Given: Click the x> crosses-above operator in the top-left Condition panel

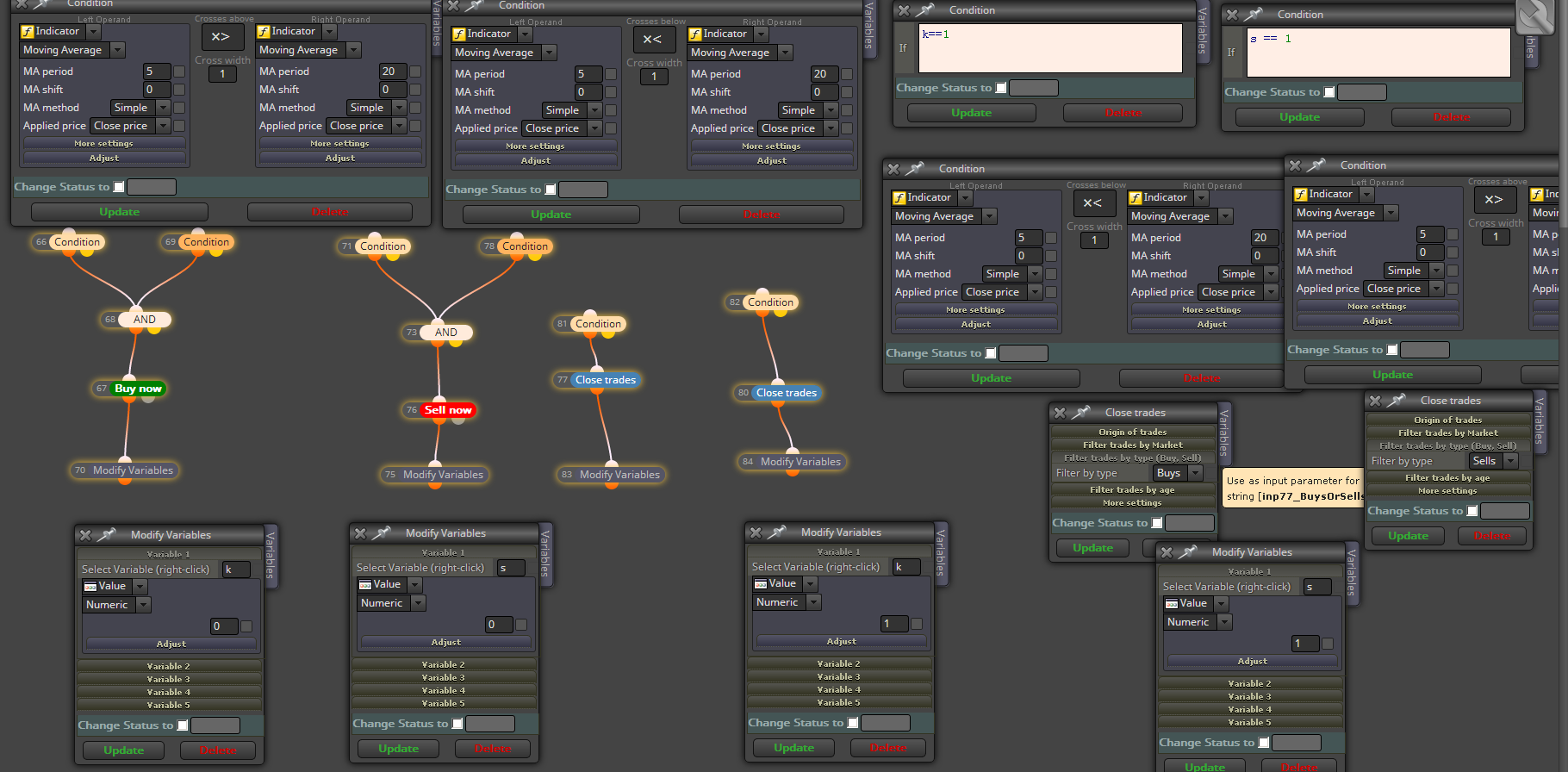Looking at the screenshot, I should point(221,37).
